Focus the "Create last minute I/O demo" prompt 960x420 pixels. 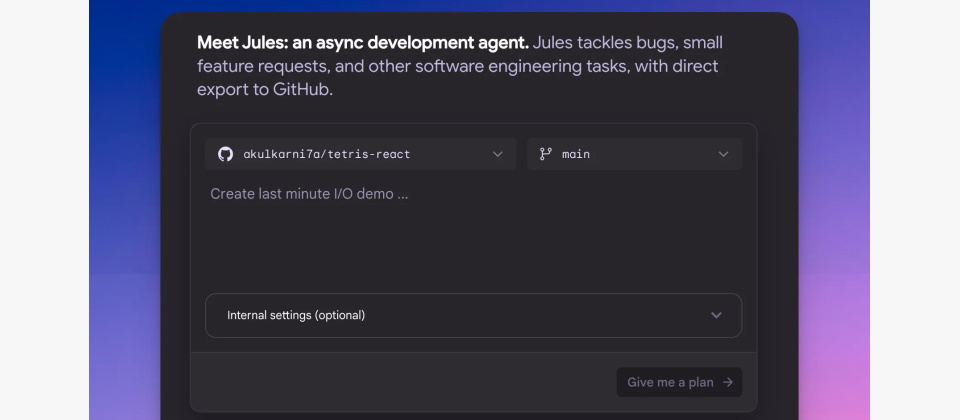click(x=309, y=194)
